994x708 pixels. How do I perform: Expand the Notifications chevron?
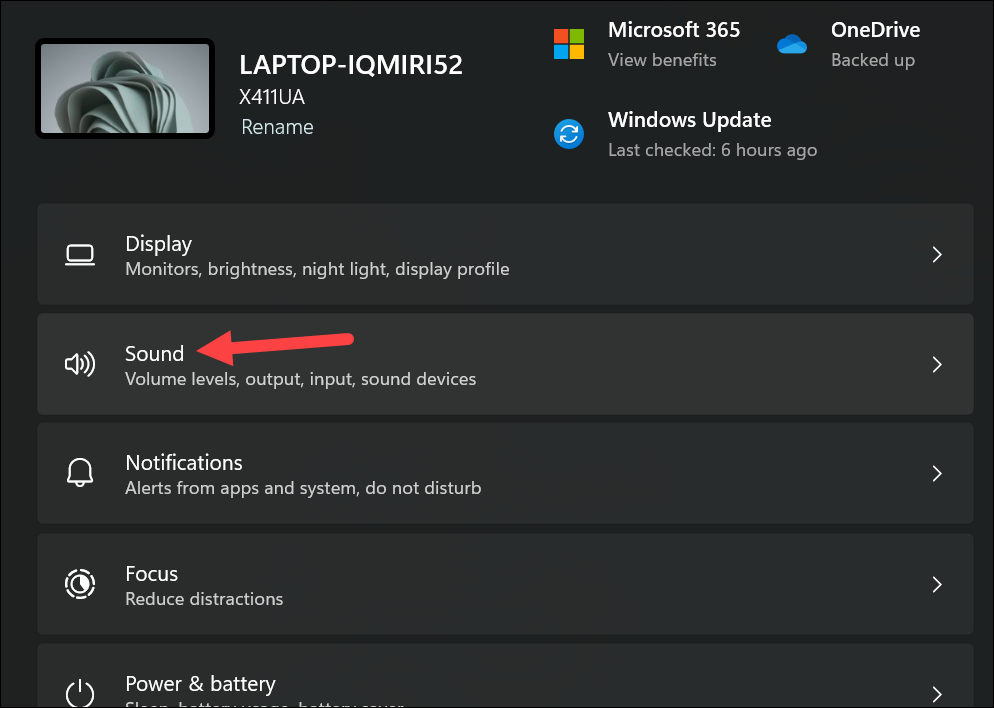(x=937, y=473)
